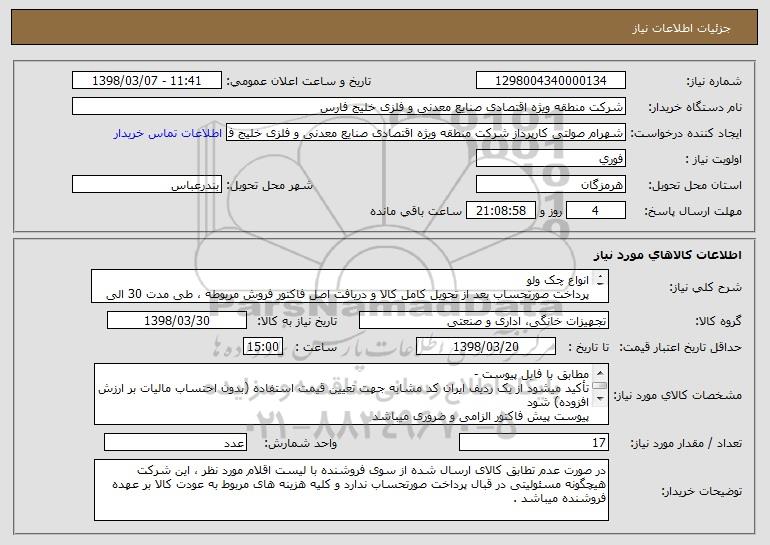Click the label حداقل تاریخ اعتبار قیمت
This screenshot has width=770, height=545.
(681, 348)
